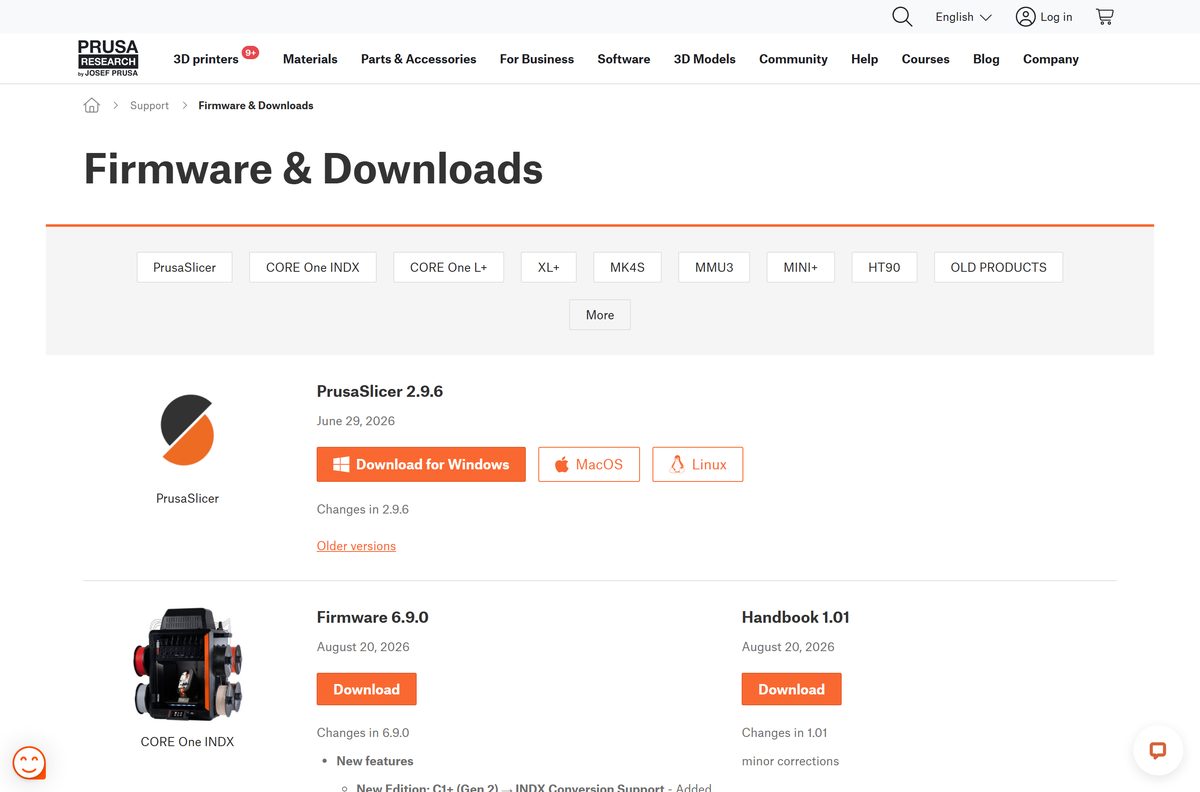Click the MacOS download button

point(589,464)
